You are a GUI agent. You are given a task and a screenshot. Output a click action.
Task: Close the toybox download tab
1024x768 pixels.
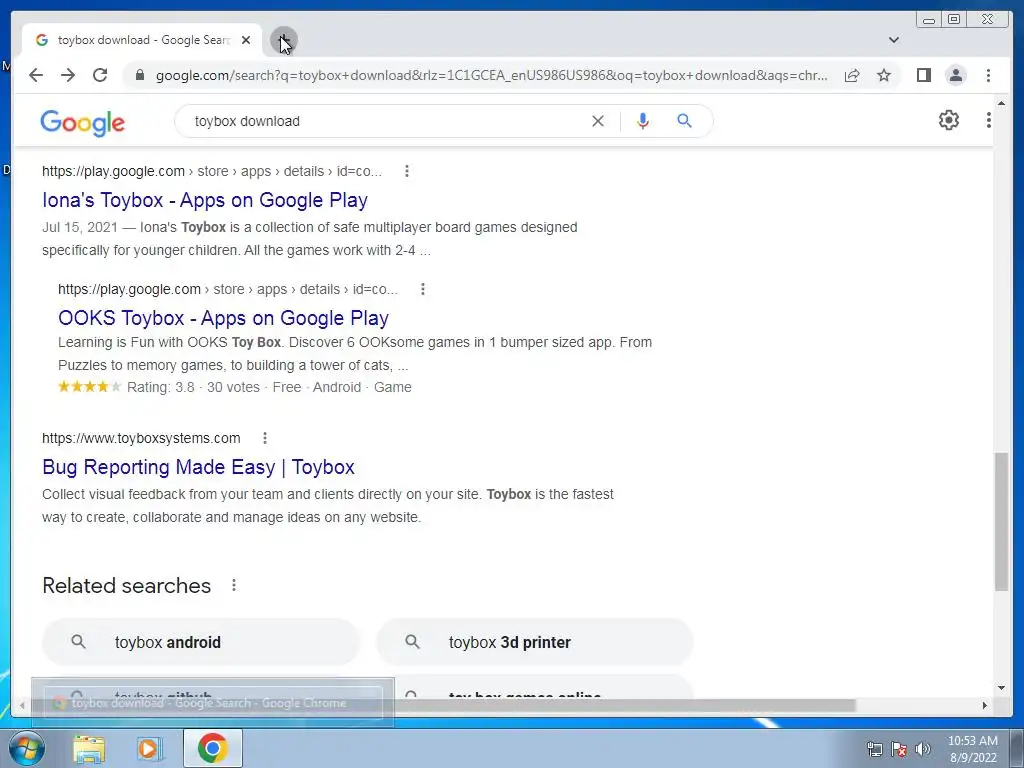point(246,40)
